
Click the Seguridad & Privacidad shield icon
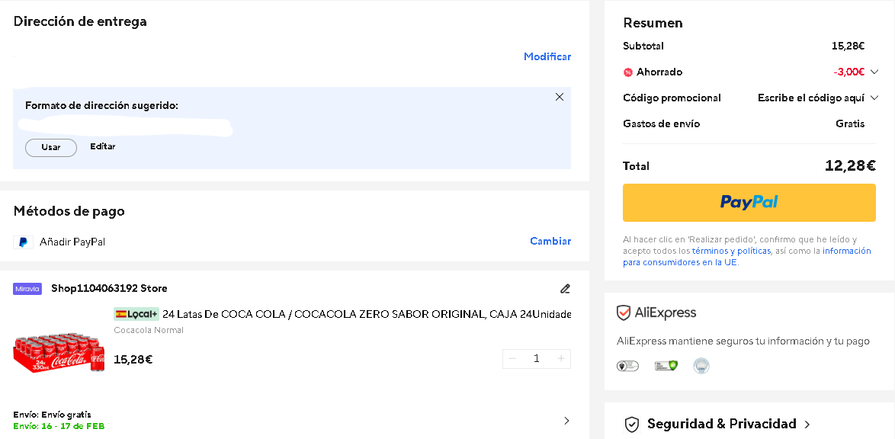631,424
